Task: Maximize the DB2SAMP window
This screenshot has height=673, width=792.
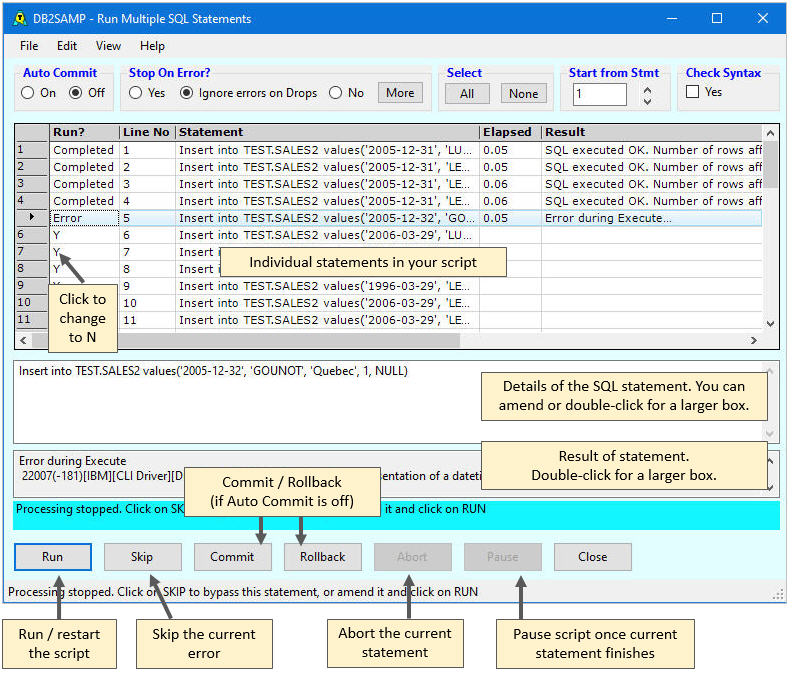Action: tap(717, 19)
